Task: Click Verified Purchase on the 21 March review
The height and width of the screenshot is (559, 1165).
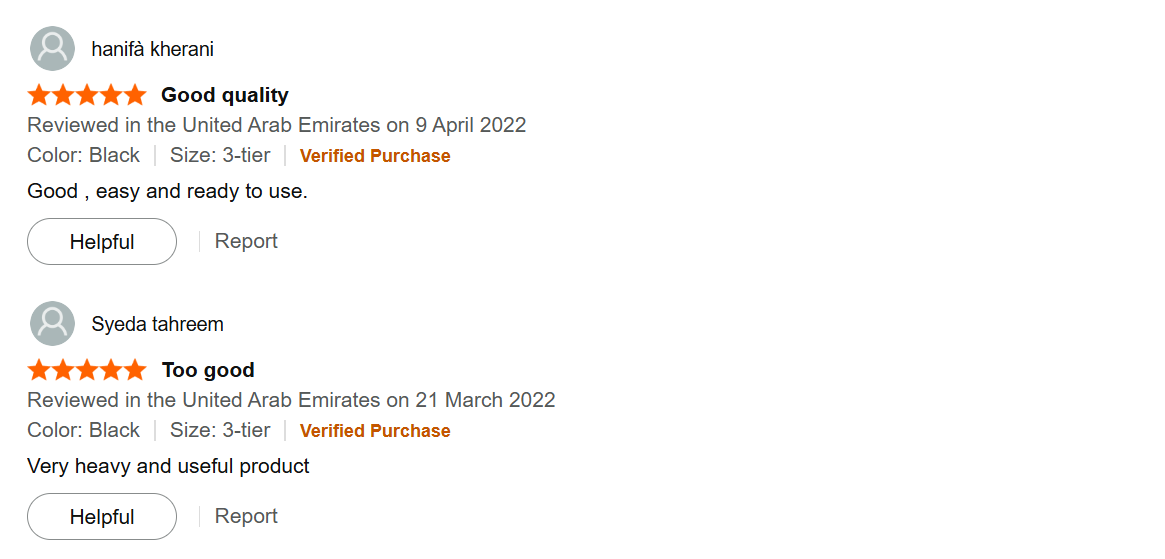Action: pos(375,431)
